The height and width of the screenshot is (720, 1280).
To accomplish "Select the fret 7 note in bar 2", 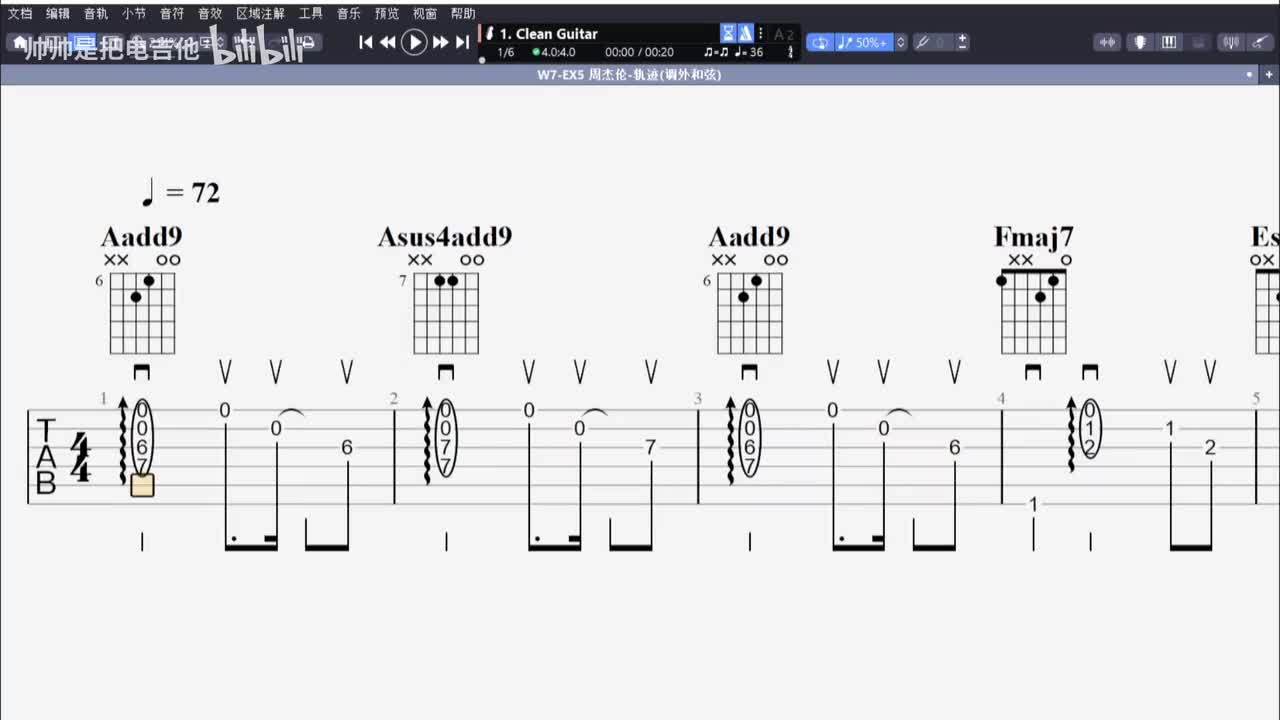I will (650, 447).
